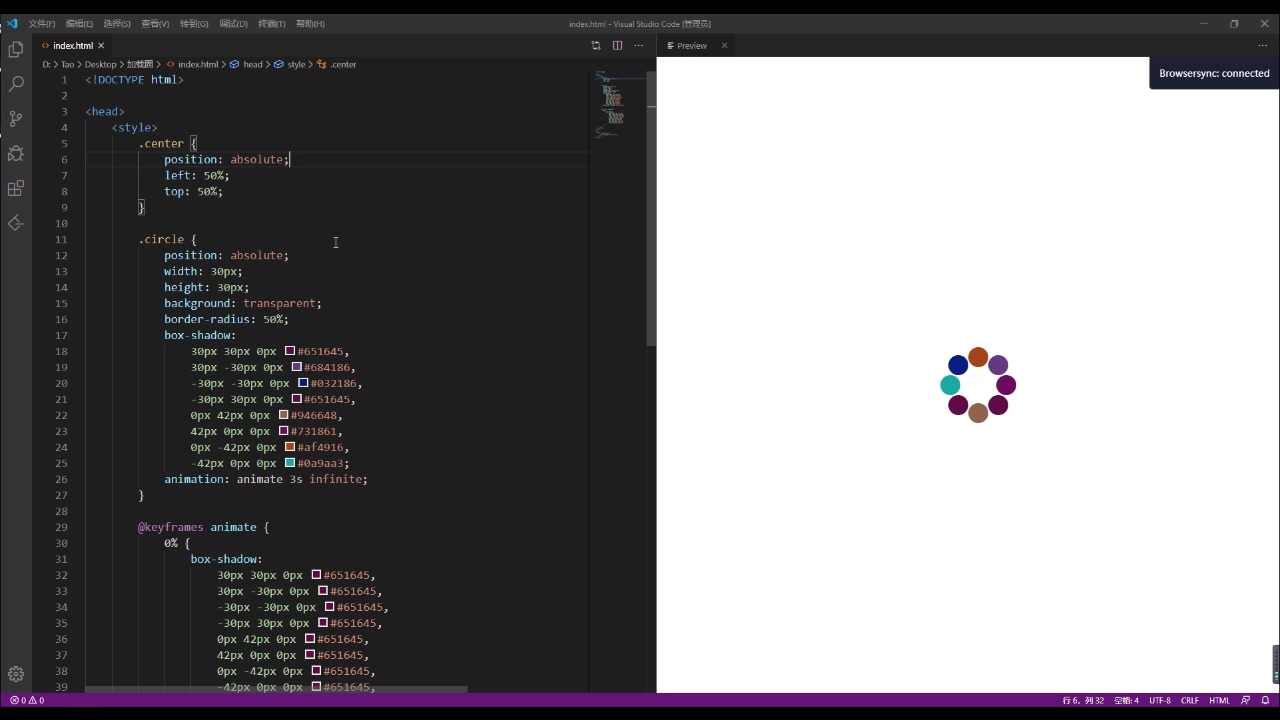Open the Preview pane More Actions menu
The height and width of the screenshot is (720, 1280).
click(x=1262, y=45)
